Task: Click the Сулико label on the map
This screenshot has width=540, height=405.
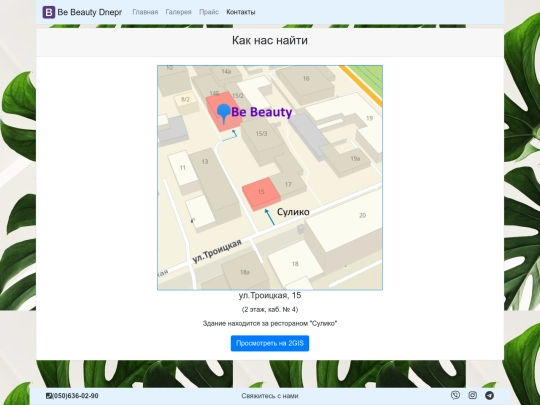Action: coord(293,212)
